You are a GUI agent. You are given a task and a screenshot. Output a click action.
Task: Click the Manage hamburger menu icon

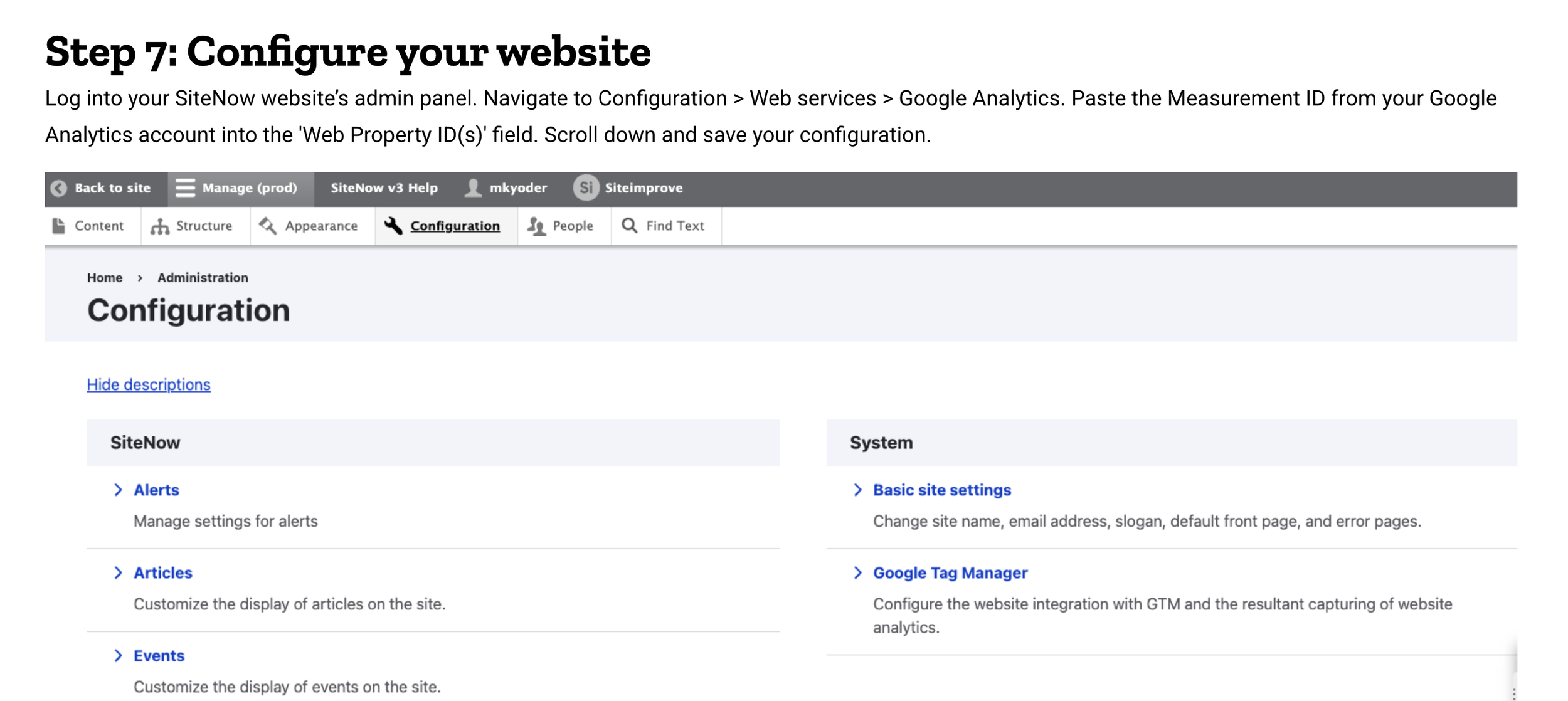(x=185, y=188)
